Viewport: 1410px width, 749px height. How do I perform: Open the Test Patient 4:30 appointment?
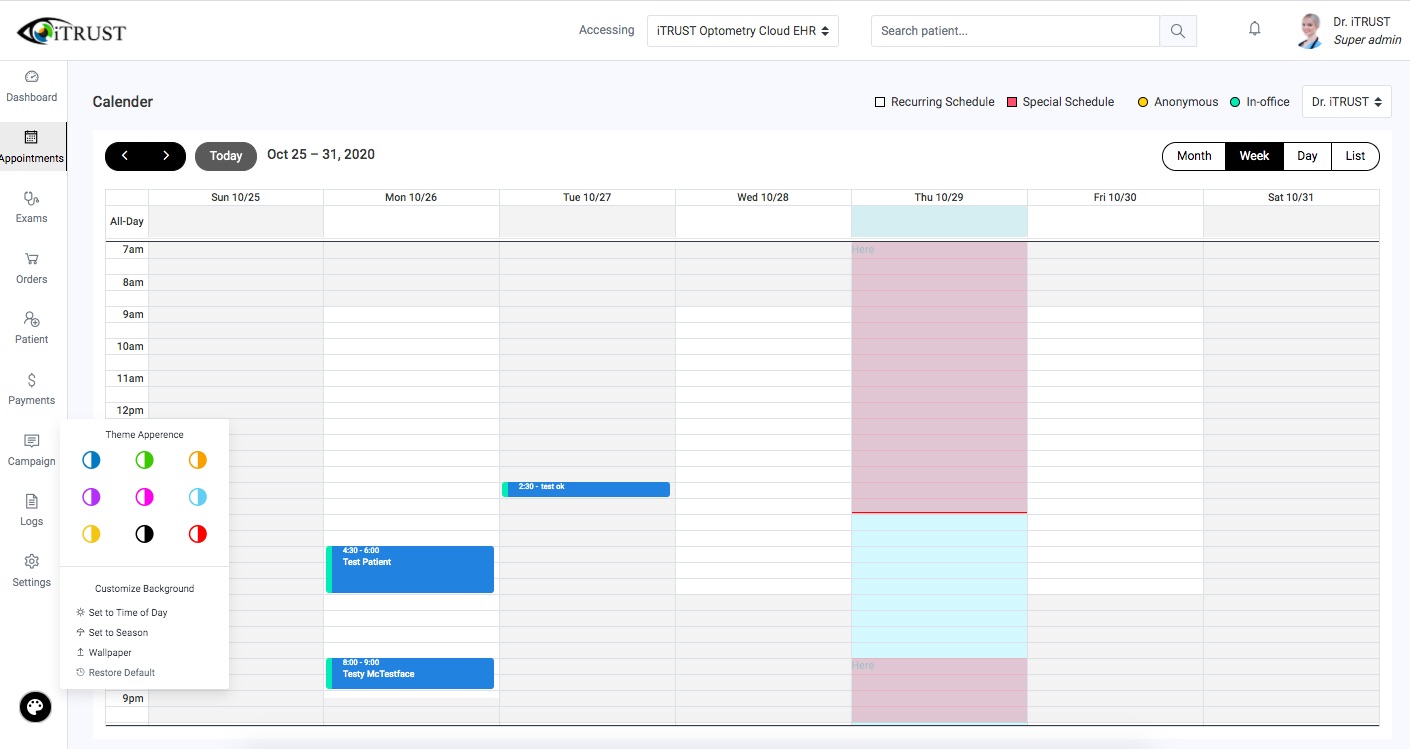411,569
